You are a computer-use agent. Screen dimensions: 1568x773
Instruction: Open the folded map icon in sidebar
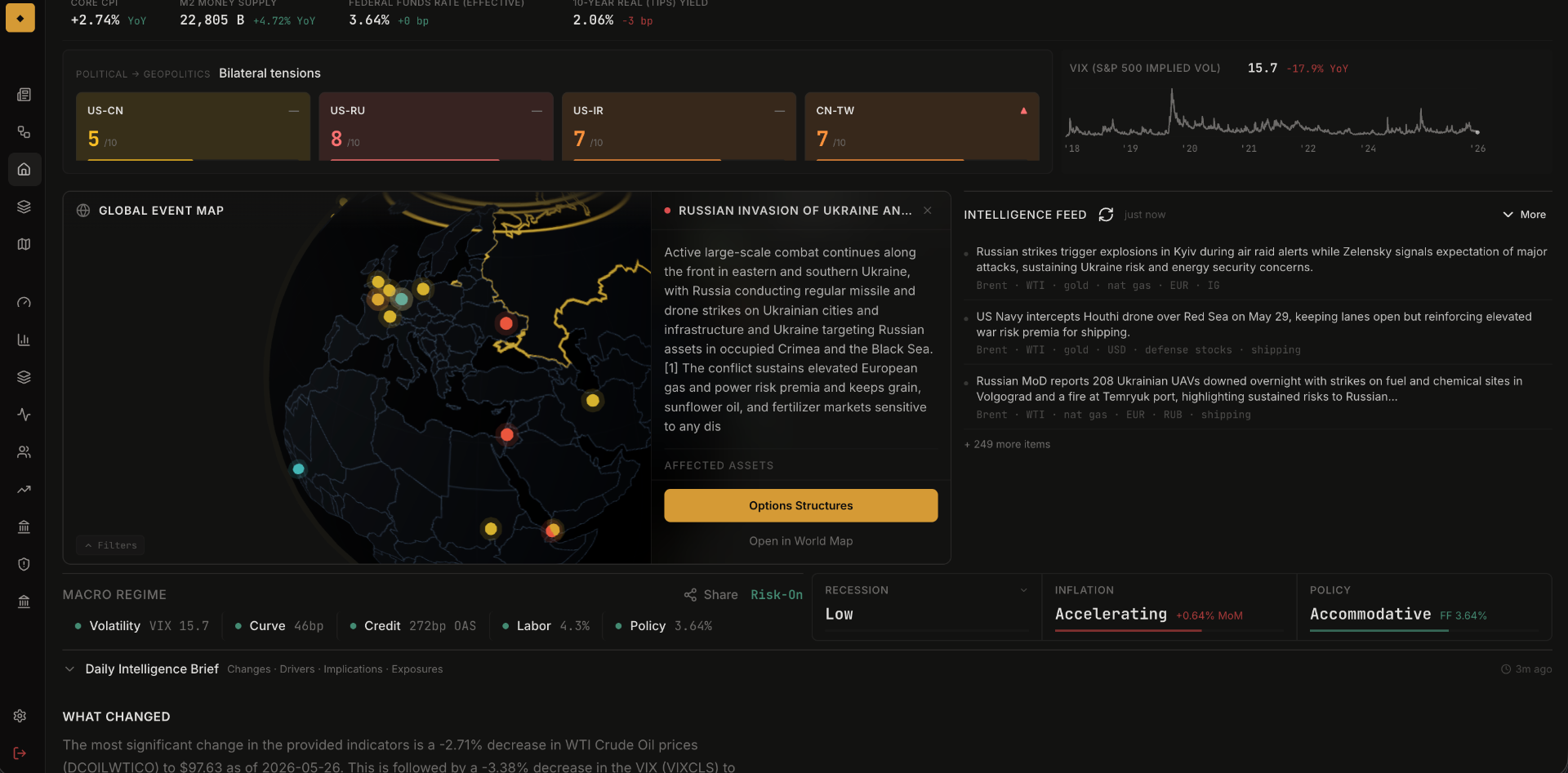24,244
